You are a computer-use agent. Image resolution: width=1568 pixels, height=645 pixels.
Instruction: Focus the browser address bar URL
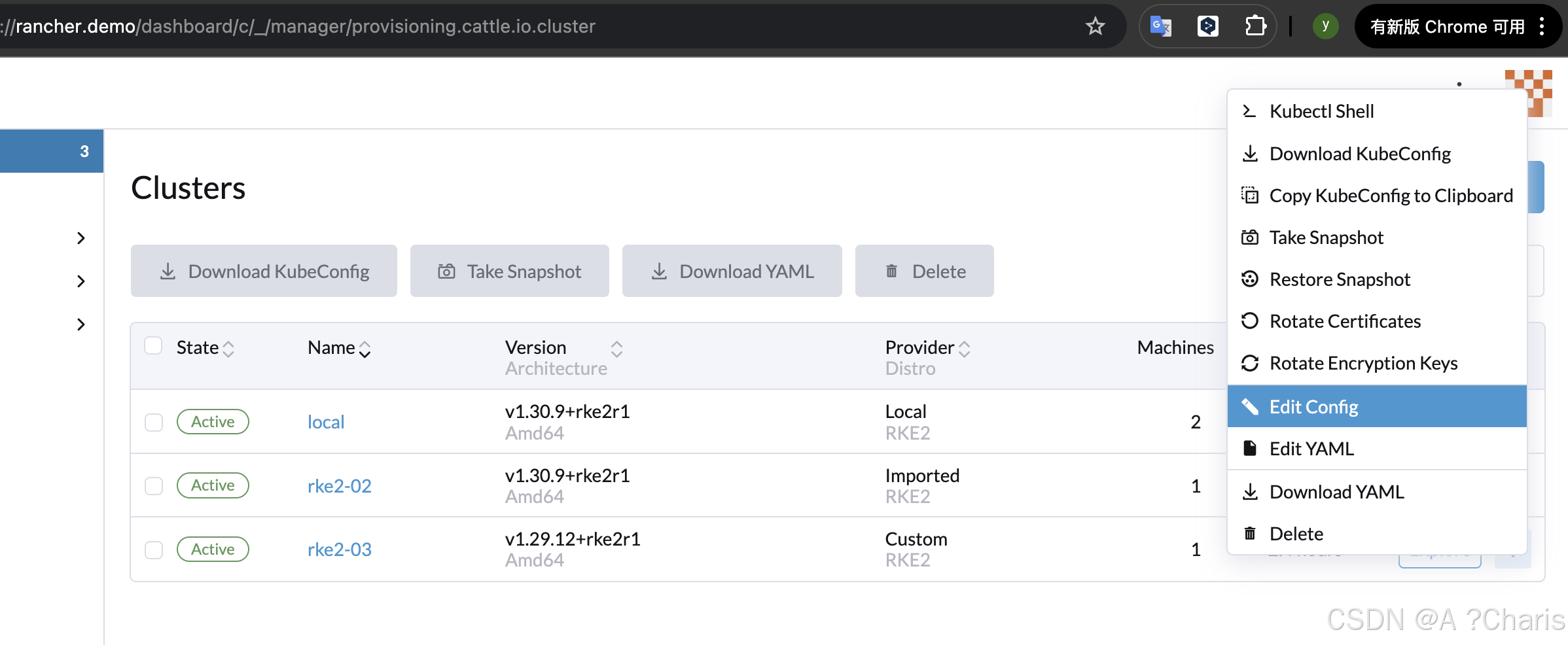[x=298, y=26]
